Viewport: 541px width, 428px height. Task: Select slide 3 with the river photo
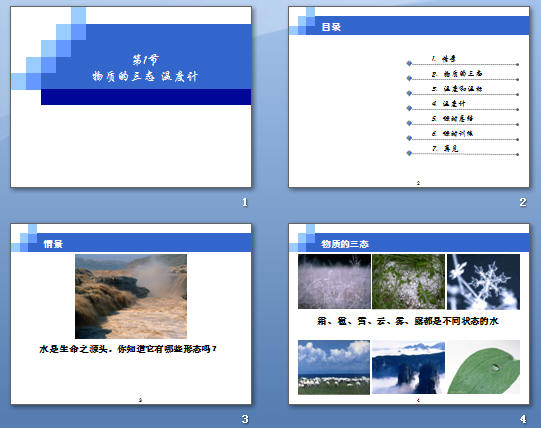point(131,314)
